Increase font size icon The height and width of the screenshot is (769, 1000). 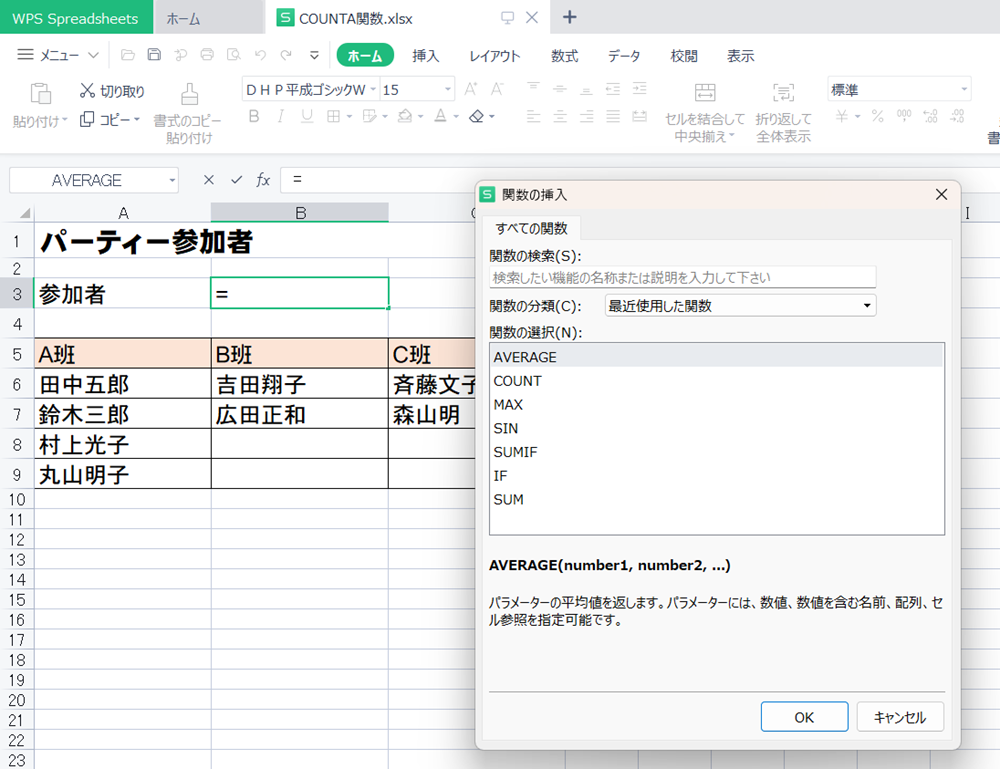click(471, 89)
